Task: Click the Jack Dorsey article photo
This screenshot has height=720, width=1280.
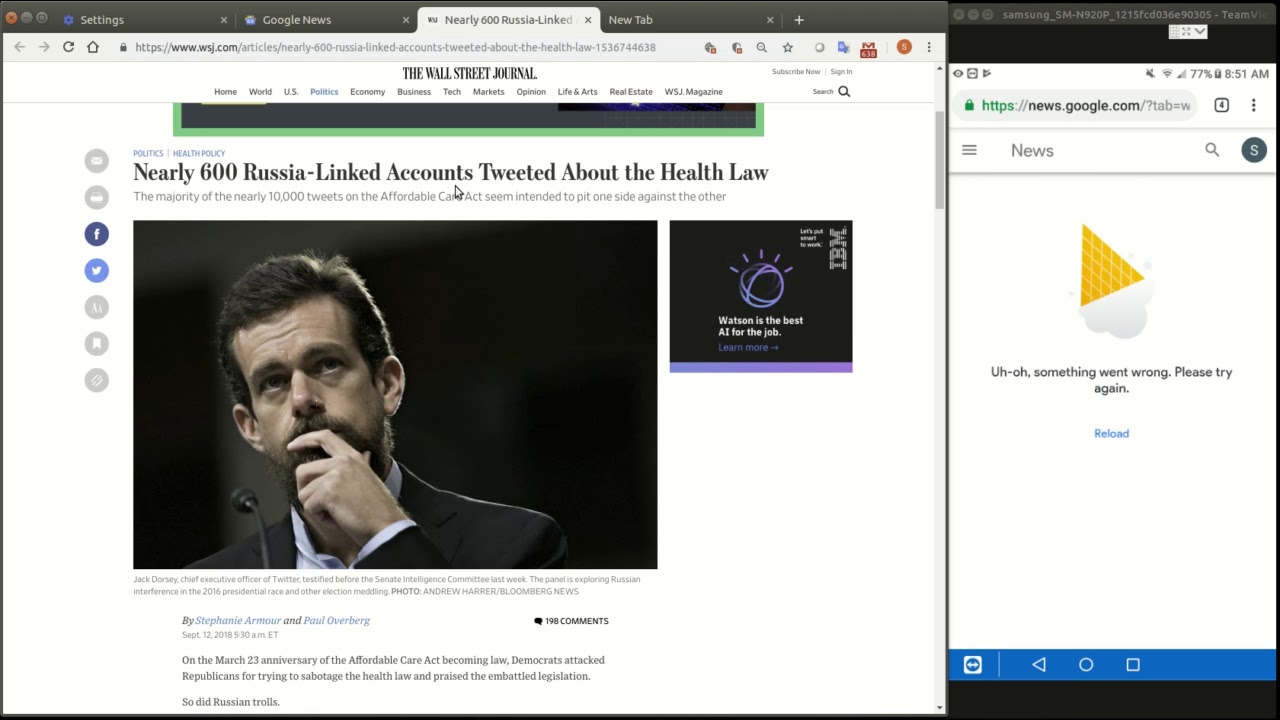Action: tap(395, 394)
